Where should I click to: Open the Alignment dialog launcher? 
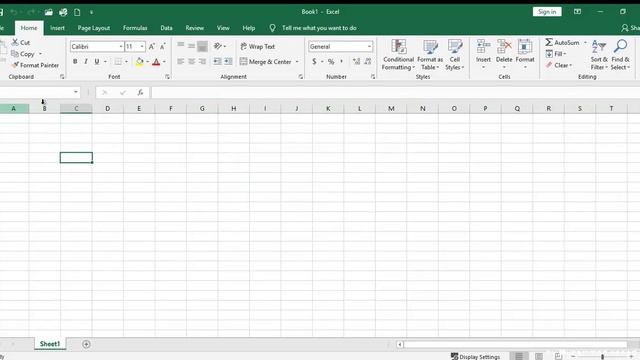301,77
